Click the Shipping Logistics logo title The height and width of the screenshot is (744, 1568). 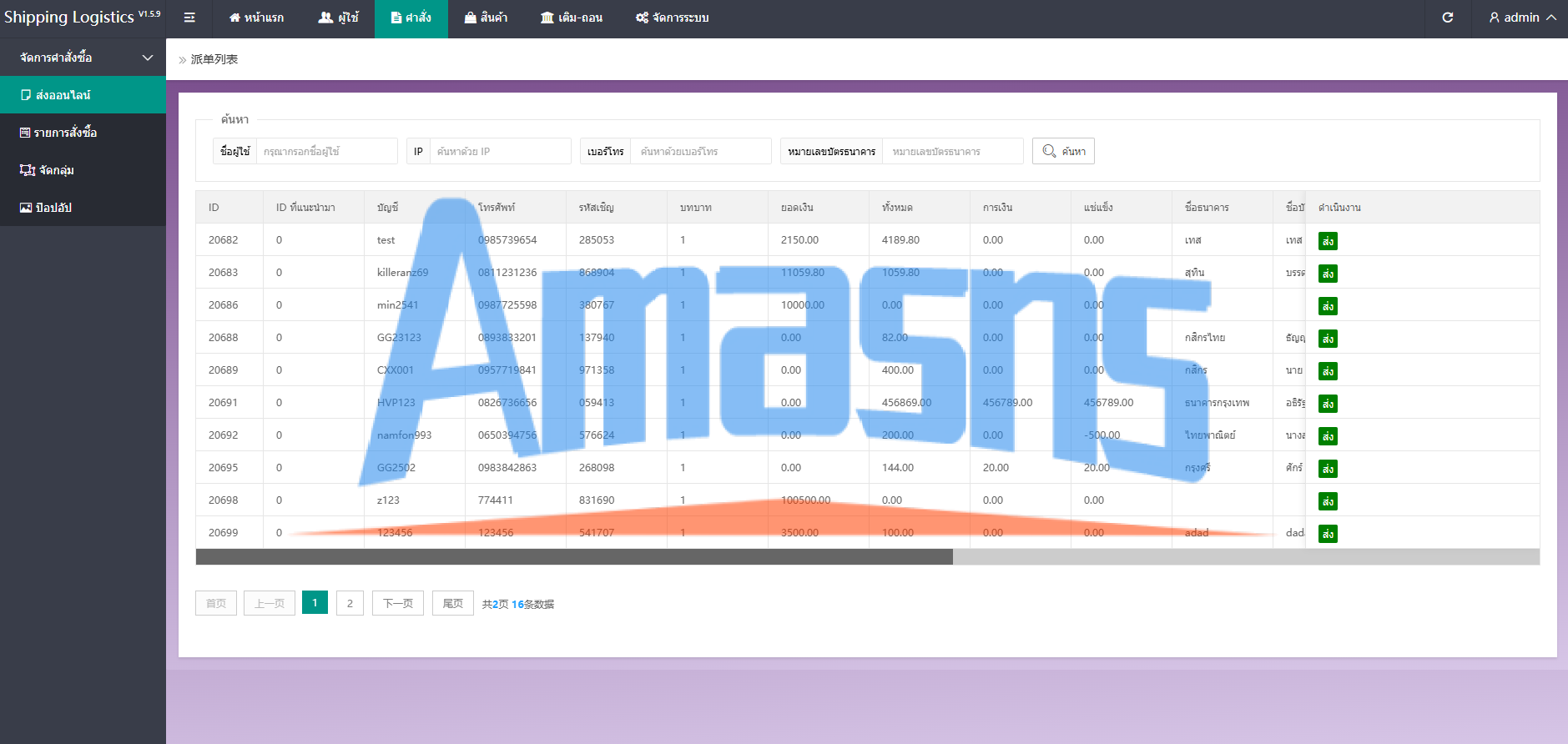(82, 18)
